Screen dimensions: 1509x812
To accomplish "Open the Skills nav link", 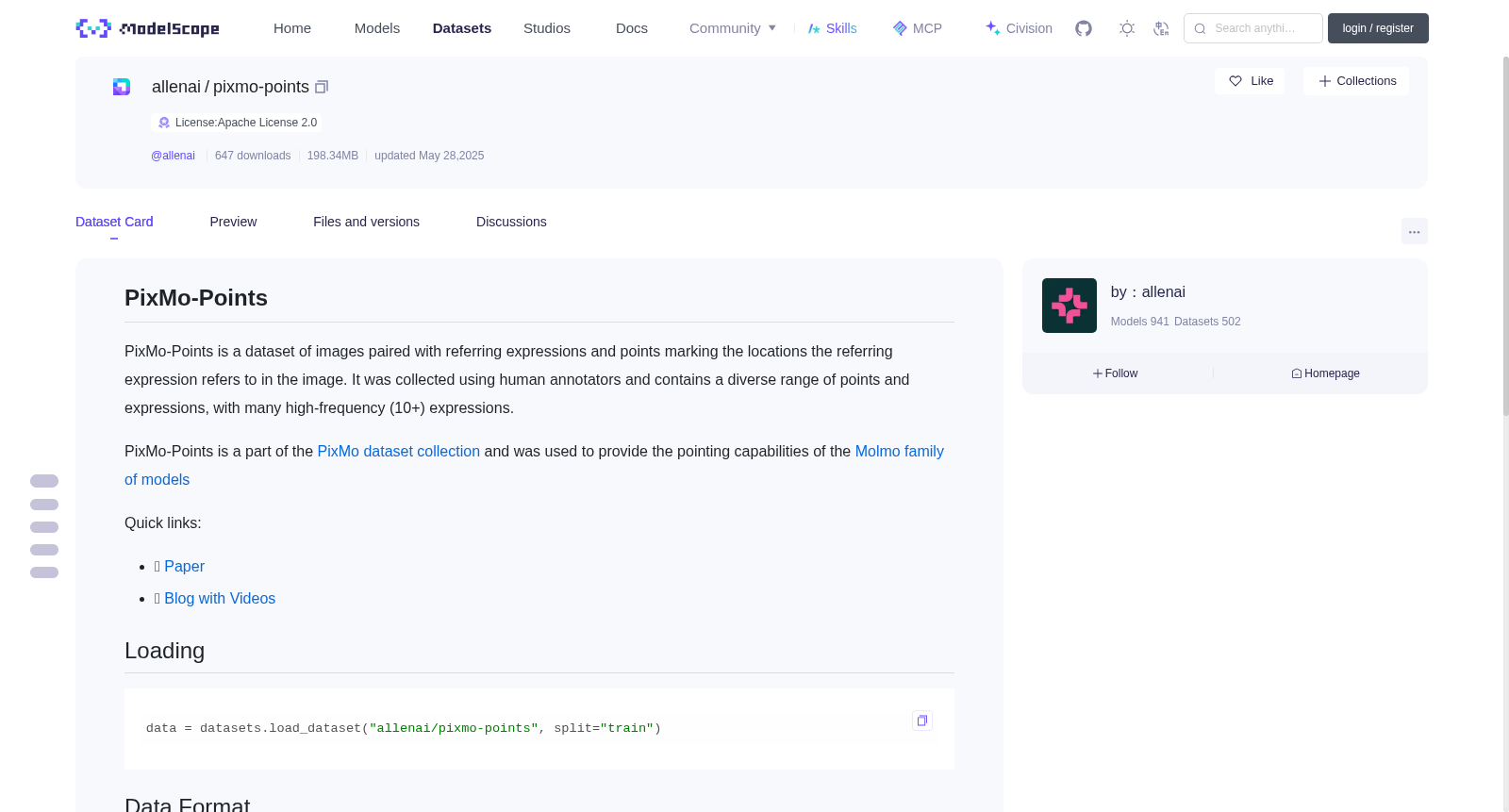I will pos(832,28).
